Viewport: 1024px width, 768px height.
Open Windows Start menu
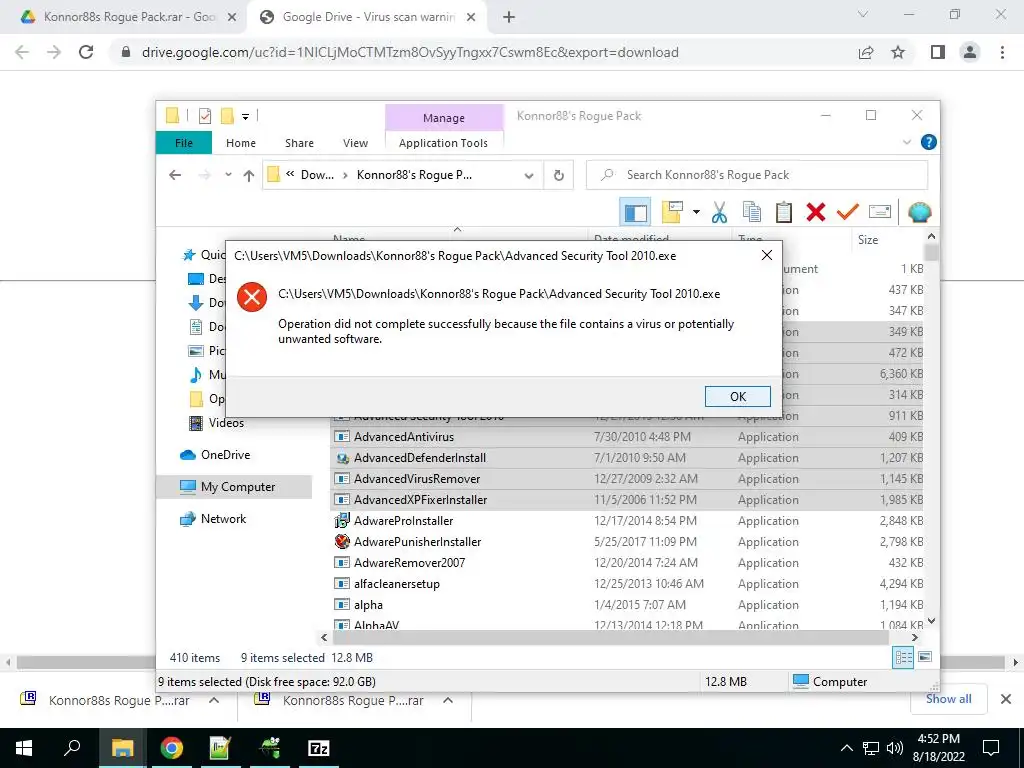click(x=24, y=748)
